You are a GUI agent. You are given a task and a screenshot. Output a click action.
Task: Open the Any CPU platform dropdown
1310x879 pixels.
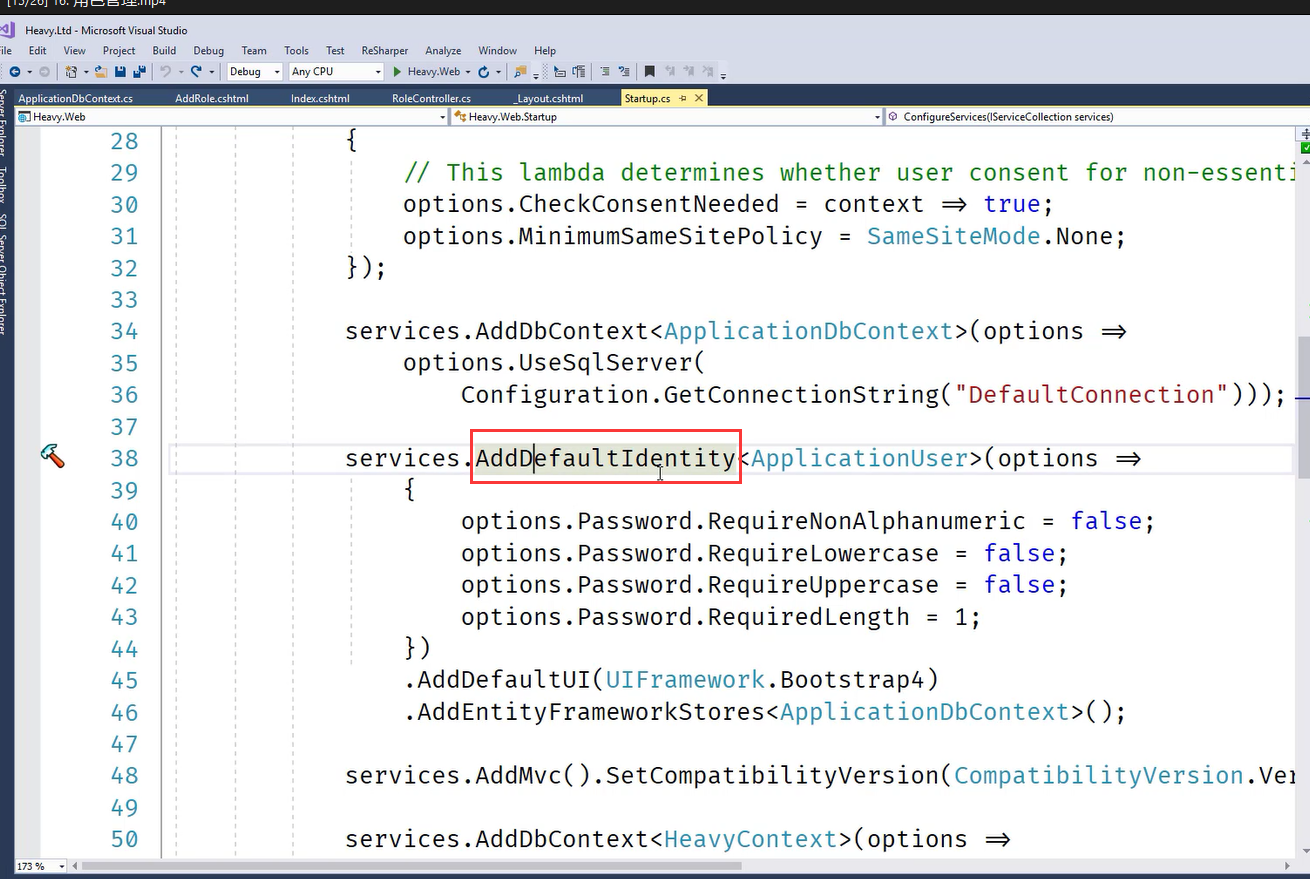pyautogui.click(x=378, y=72)
